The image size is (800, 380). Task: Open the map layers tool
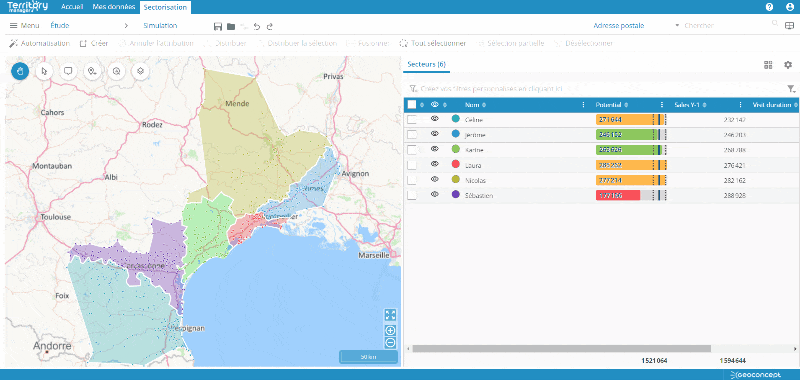coord(141,71)
